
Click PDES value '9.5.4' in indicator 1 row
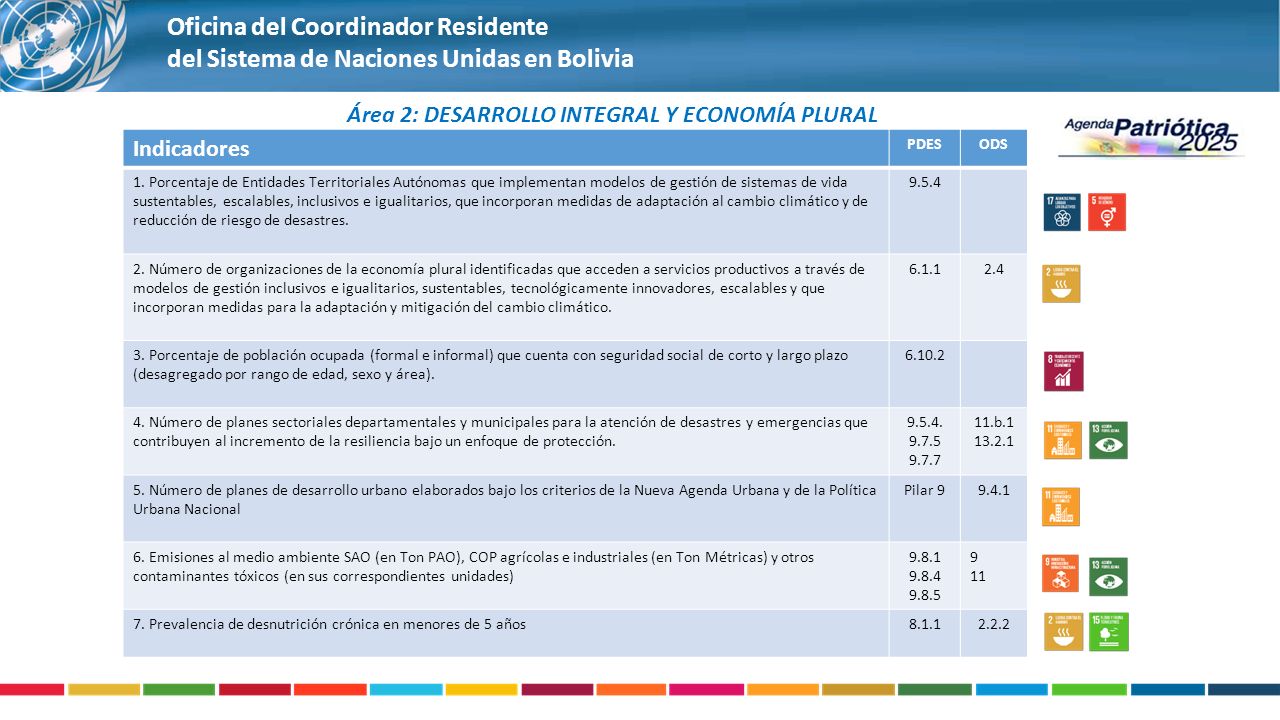(924, 182)
